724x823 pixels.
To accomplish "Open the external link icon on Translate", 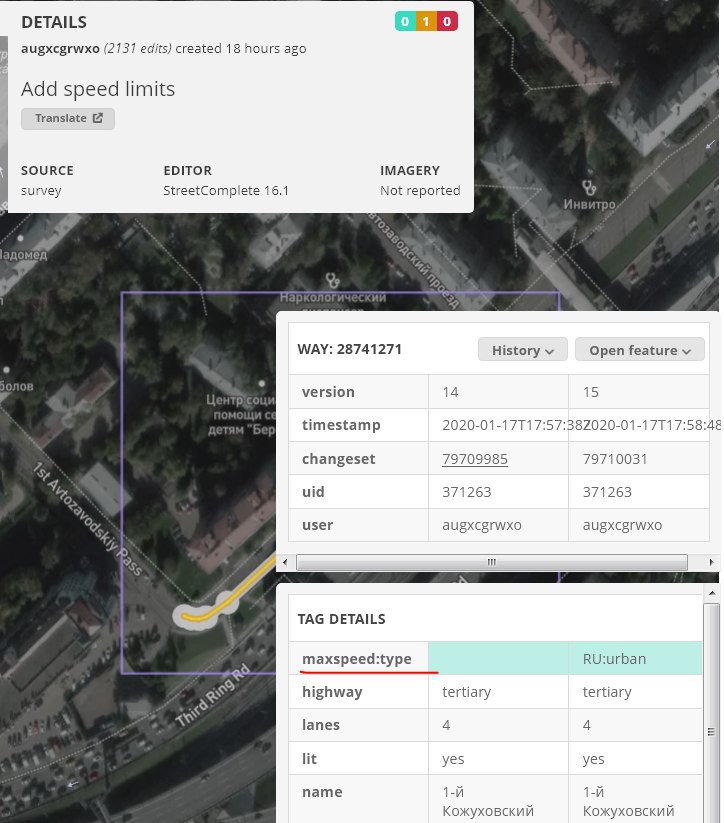I will click(x=98, y=118).
